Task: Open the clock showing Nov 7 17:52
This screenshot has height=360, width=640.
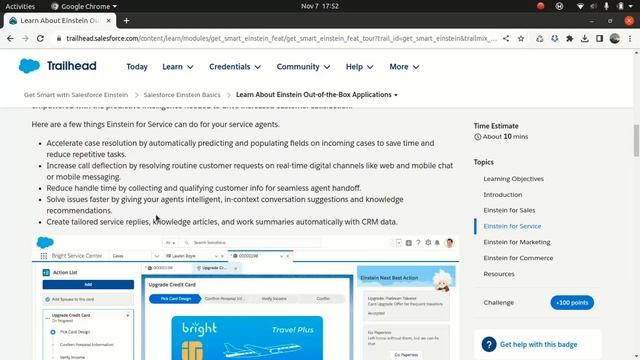Action: [x=320, y=6]
